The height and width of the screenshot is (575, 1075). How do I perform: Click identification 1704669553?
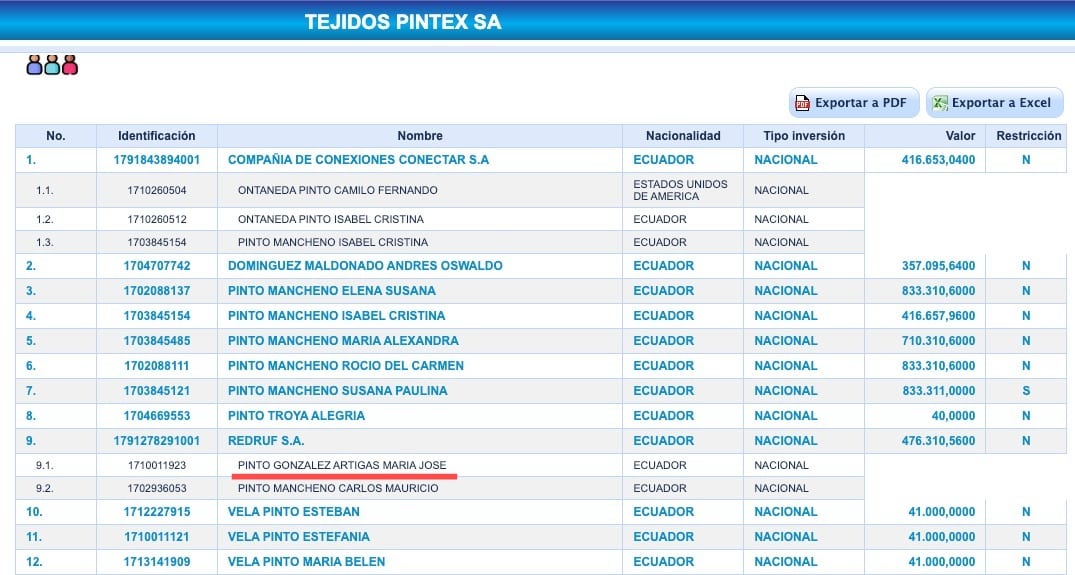click(x=157, y=416)
